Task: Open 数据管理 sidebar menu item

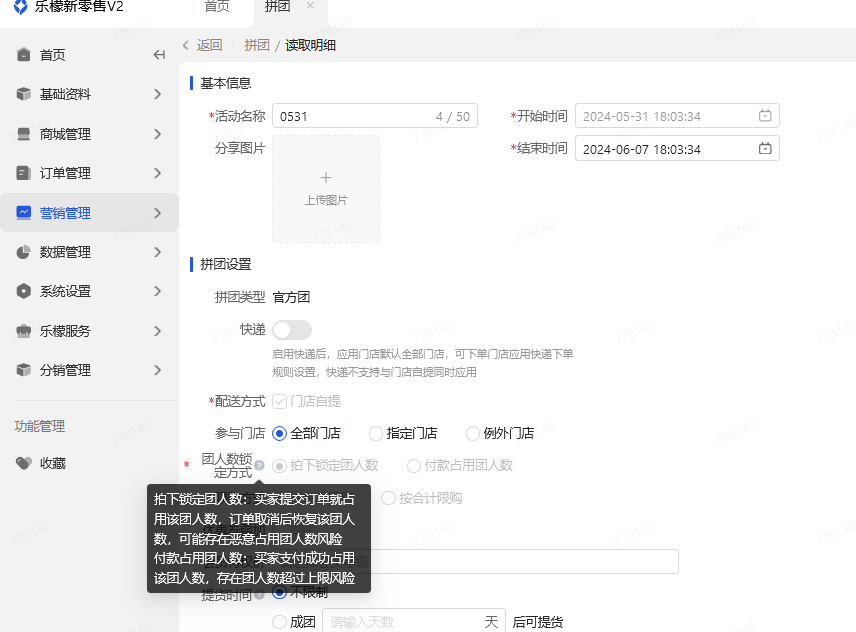Action: click(89, 252)
